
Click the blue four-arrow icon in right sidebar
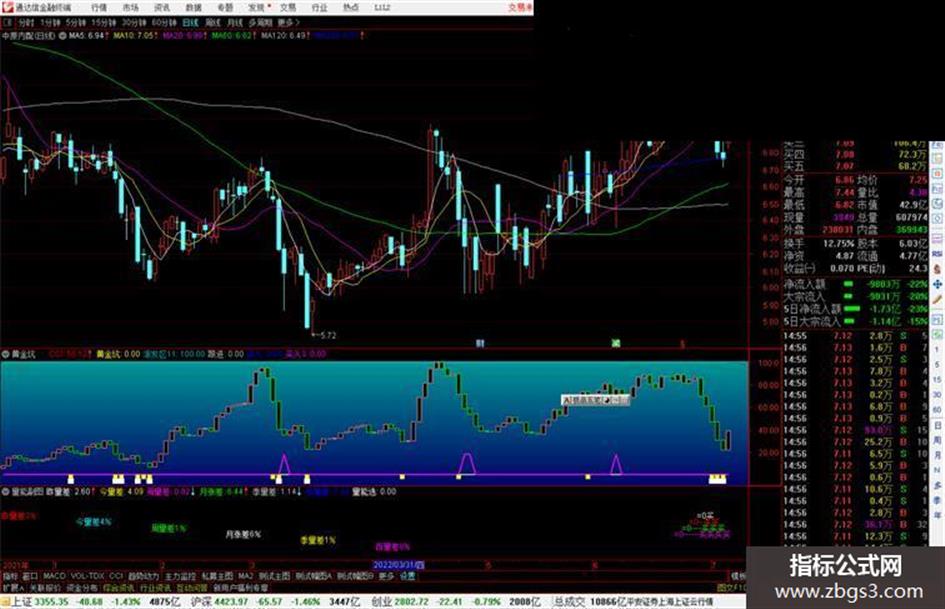(x=937, y=284)
